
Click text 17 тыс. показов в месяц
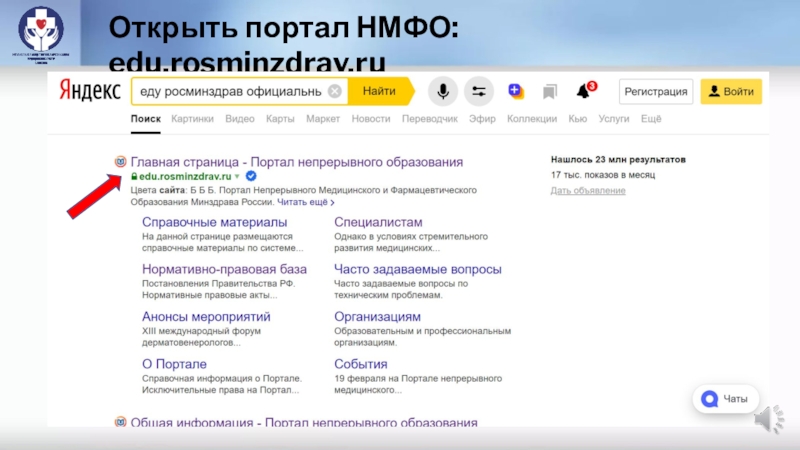point(603,174)
